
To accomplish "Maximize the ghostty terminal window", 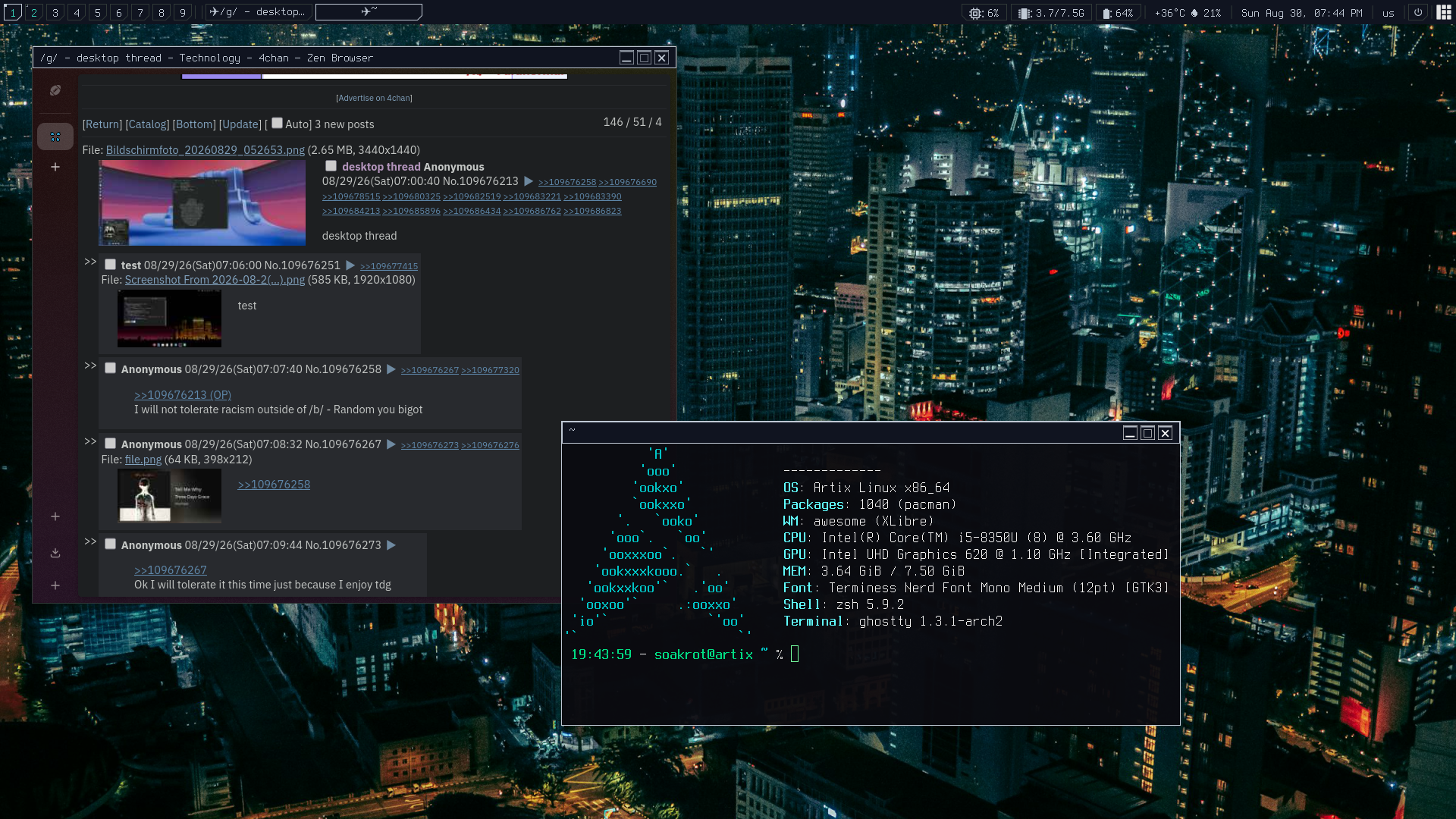I will [x=1147, y=433].
